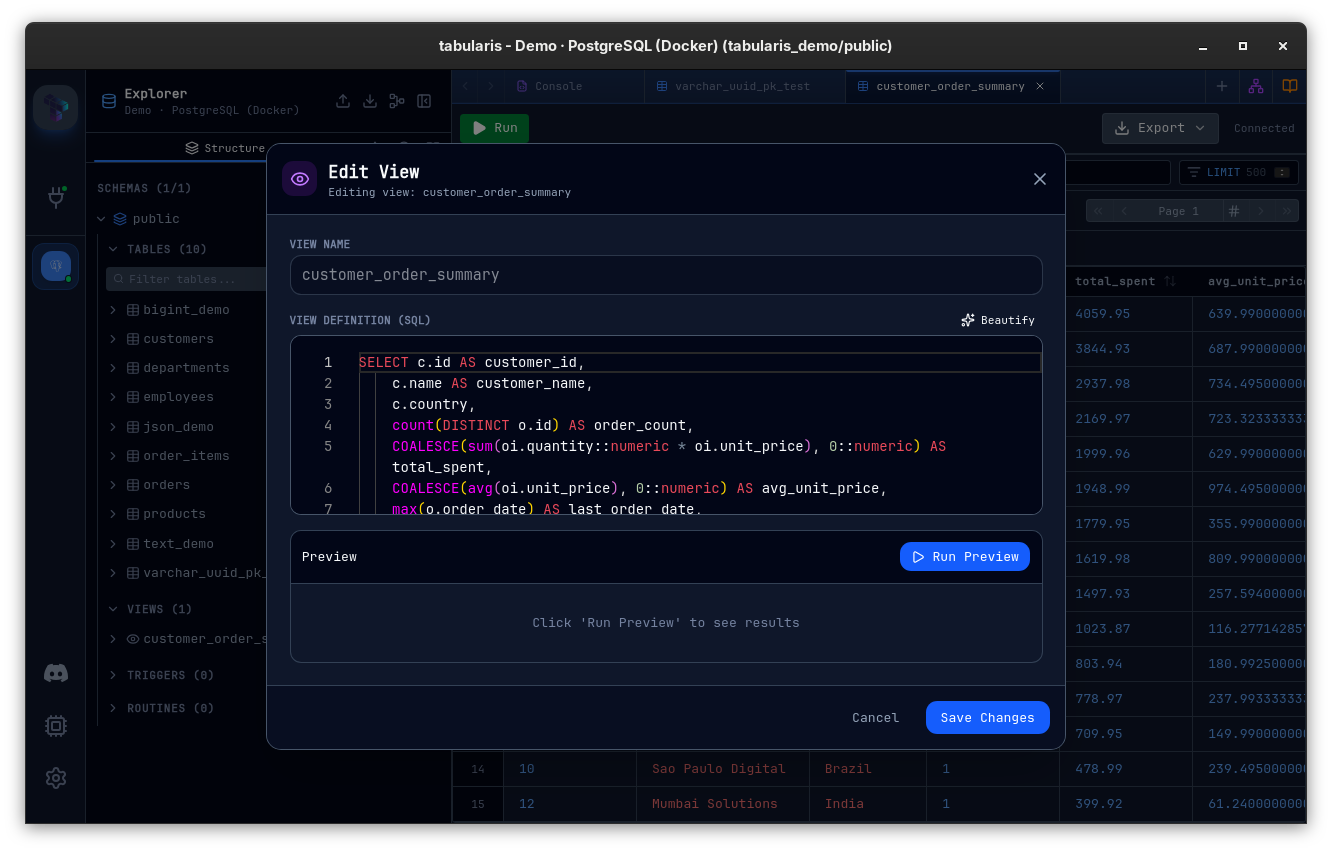Open the connections plug icon
Screen dimensions: 1332x852
(56, 197)
